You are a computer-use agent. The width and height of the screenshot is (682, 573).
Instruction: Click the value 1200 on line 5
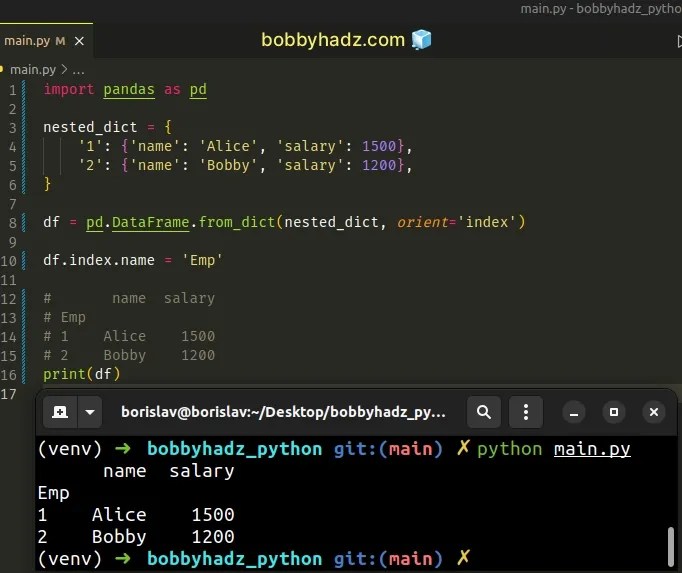pos(379,165)
